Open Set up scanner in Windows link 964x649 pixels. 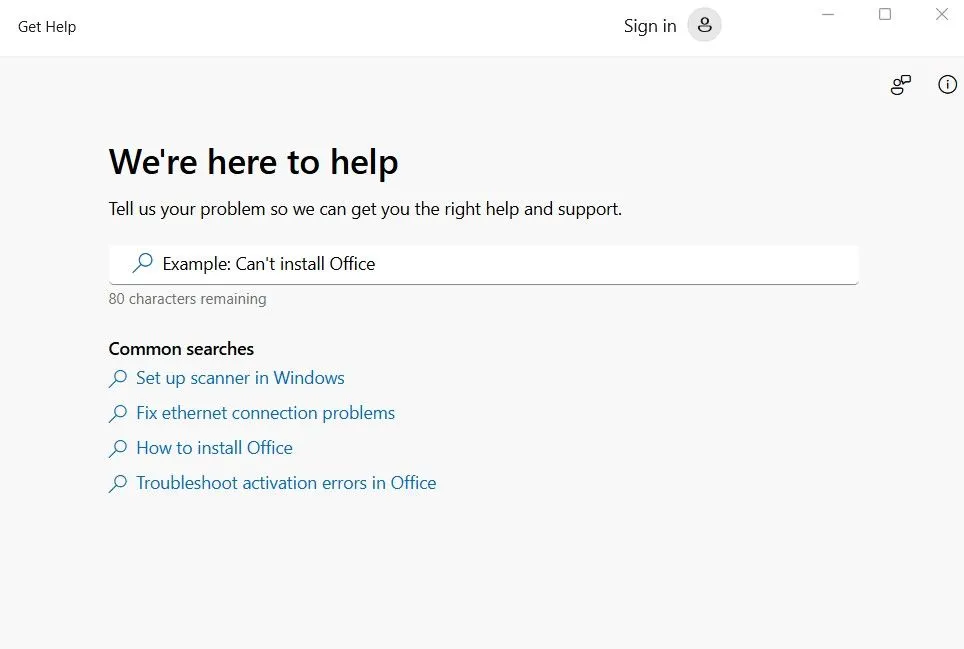point(240,378)
